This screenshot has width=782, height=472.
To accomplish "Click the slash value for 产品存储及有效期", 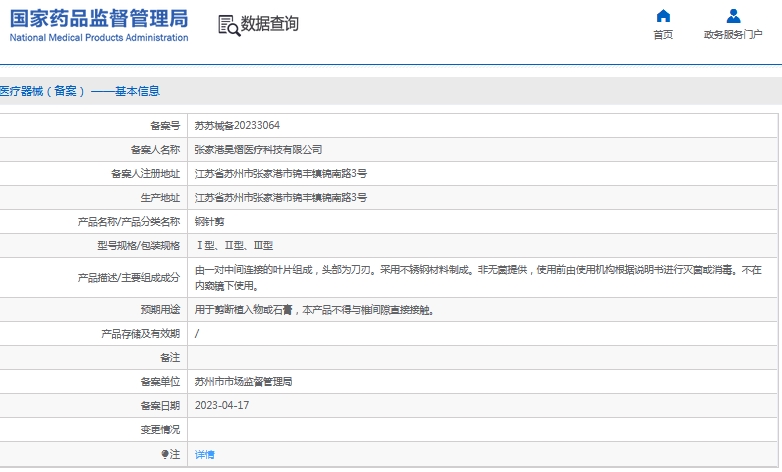I will click(x=196, y=334).
